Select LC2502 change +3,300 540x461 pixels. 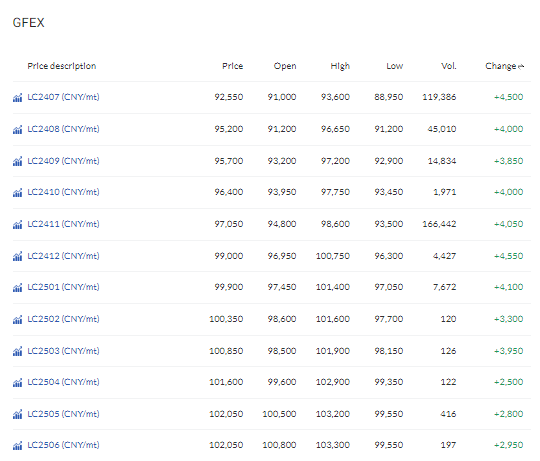coord(508,319)
